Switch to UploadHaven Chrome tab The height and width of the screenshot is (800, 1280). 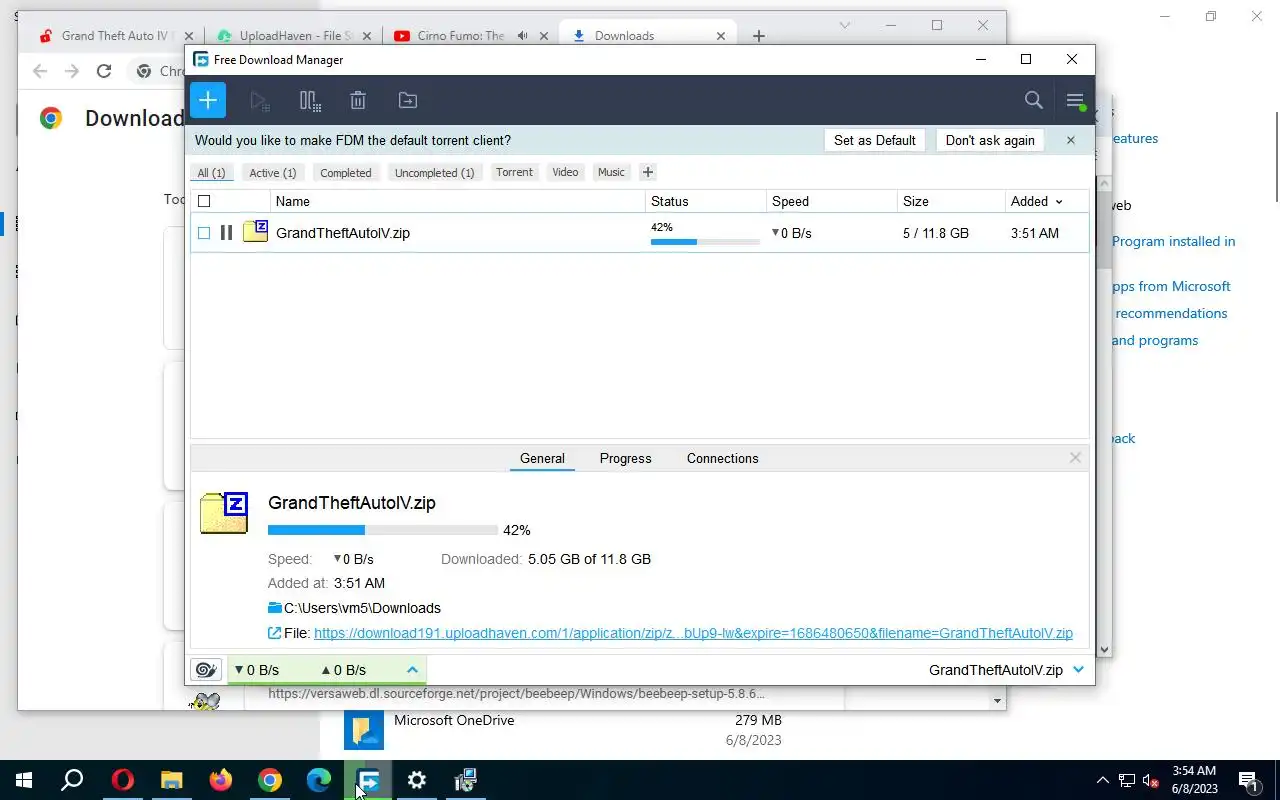coord(295,35)
